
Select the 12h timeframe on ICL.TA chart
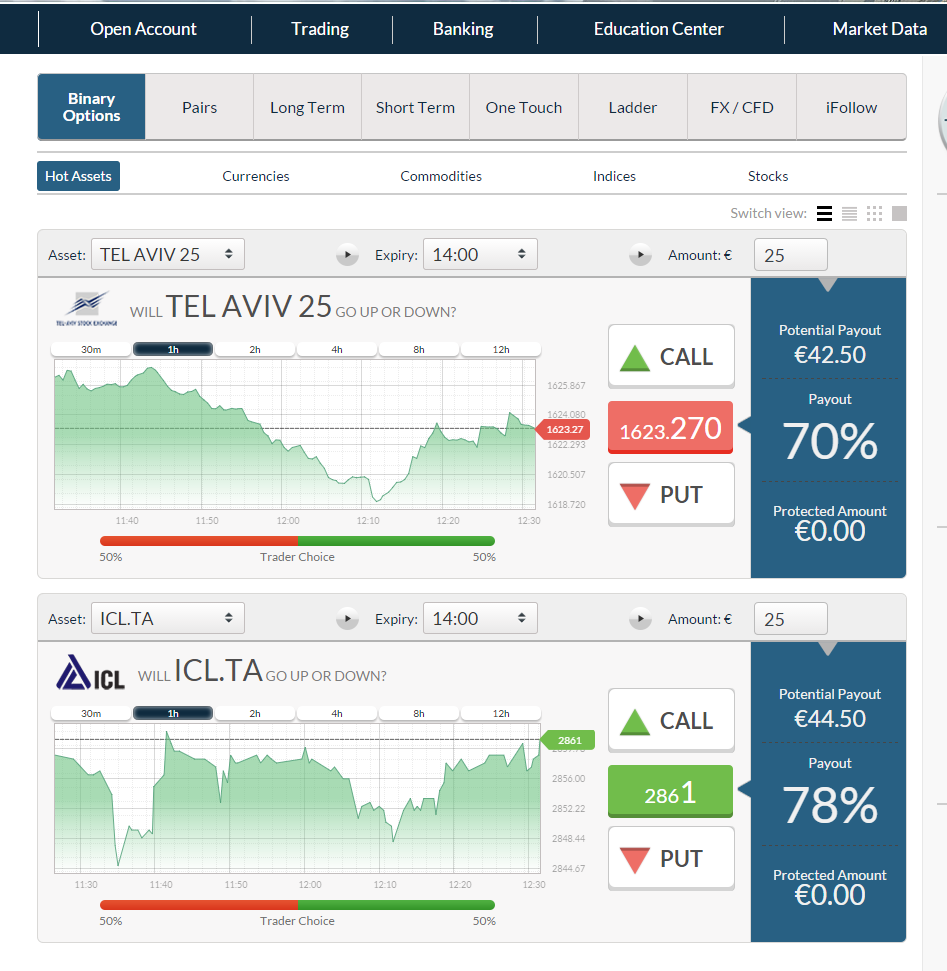pyautogui.click(x=501, y=714)
